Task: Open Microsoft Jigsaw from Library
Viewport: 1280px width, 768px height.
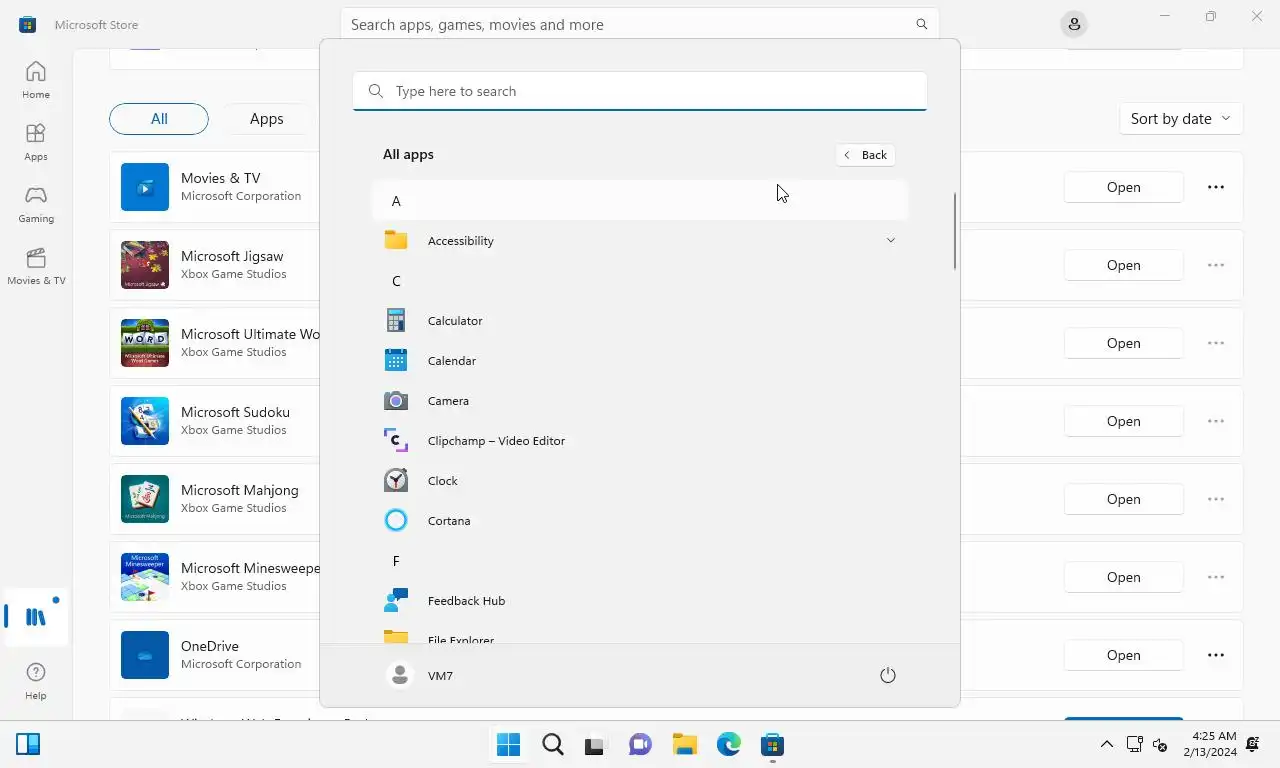Action: (x=1123, y=265)
